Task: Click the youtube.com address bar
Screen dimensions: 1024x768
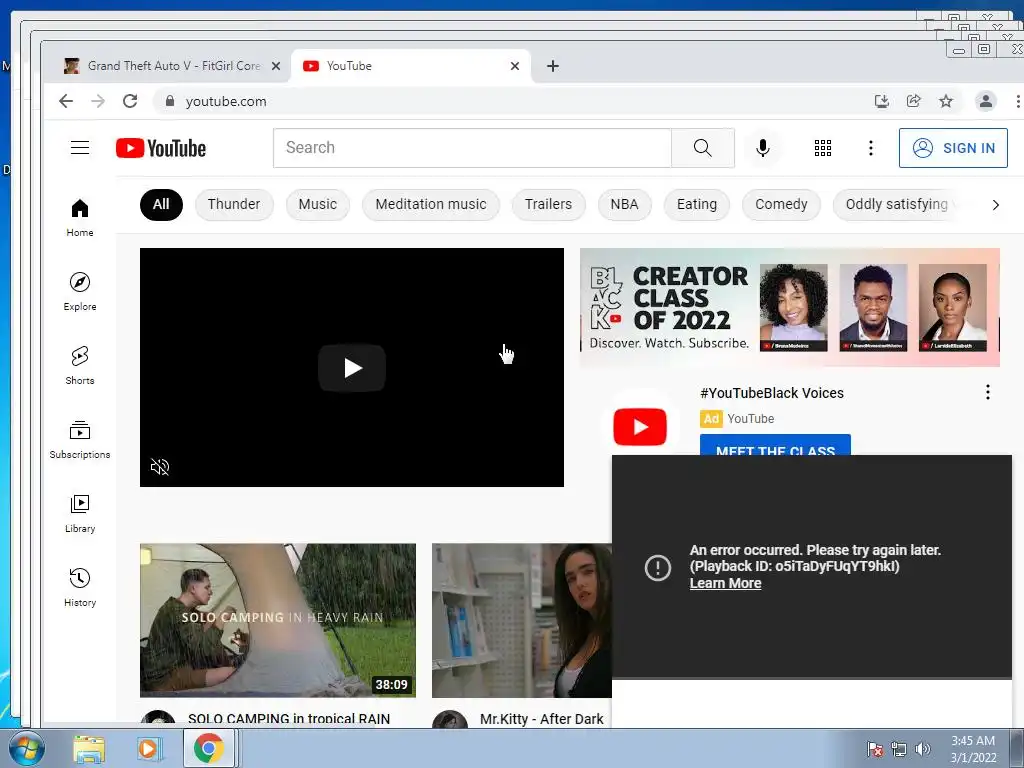Action: 509,101
